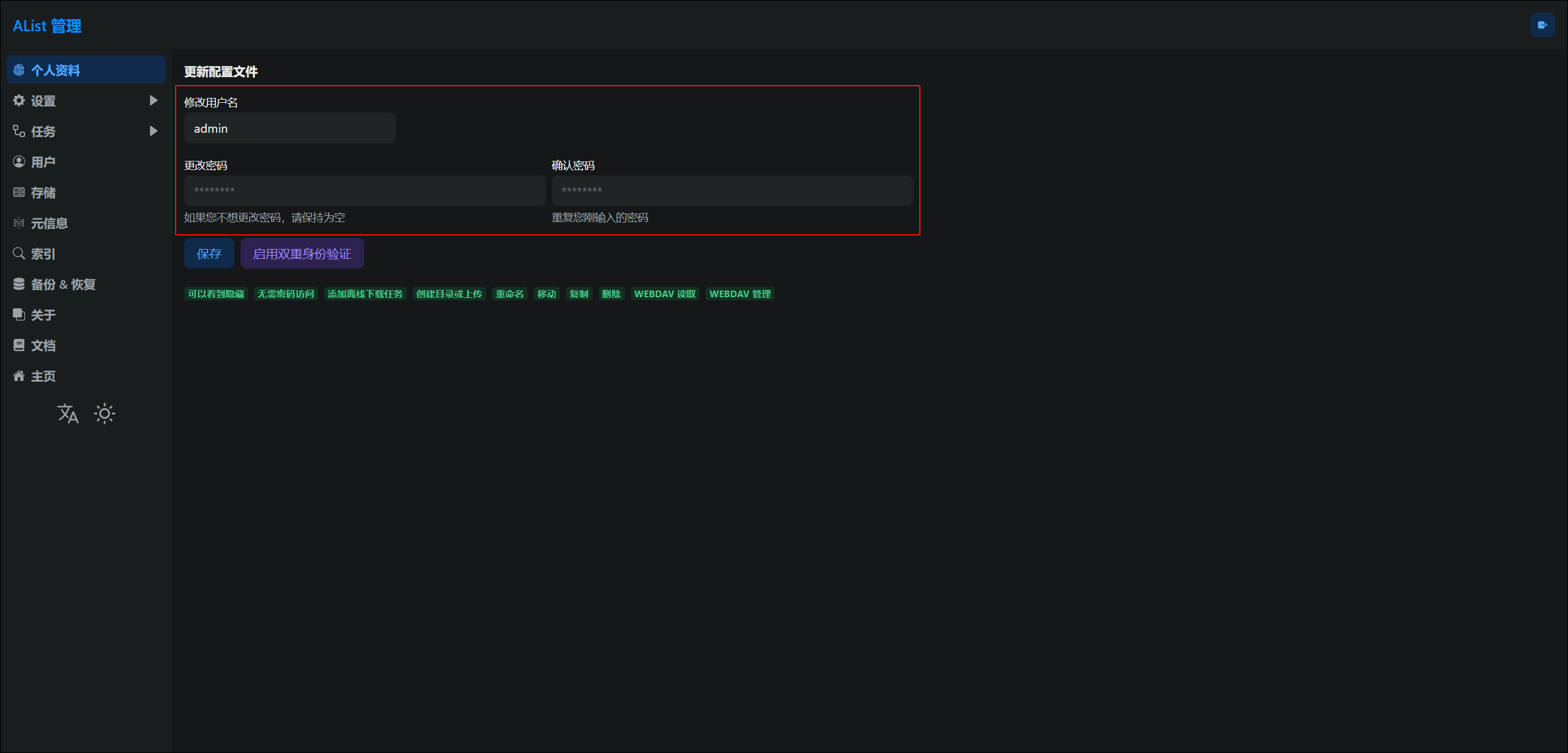Click the 确认密码 input field
The height and width of the screenshot is (753, 1568).
(731, 191)
